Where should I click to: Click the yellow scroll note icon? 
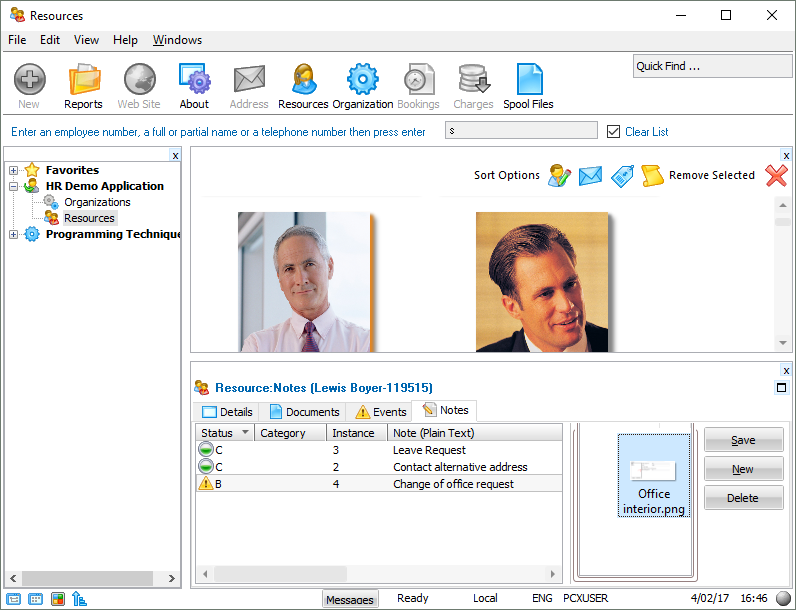(652, 176)
